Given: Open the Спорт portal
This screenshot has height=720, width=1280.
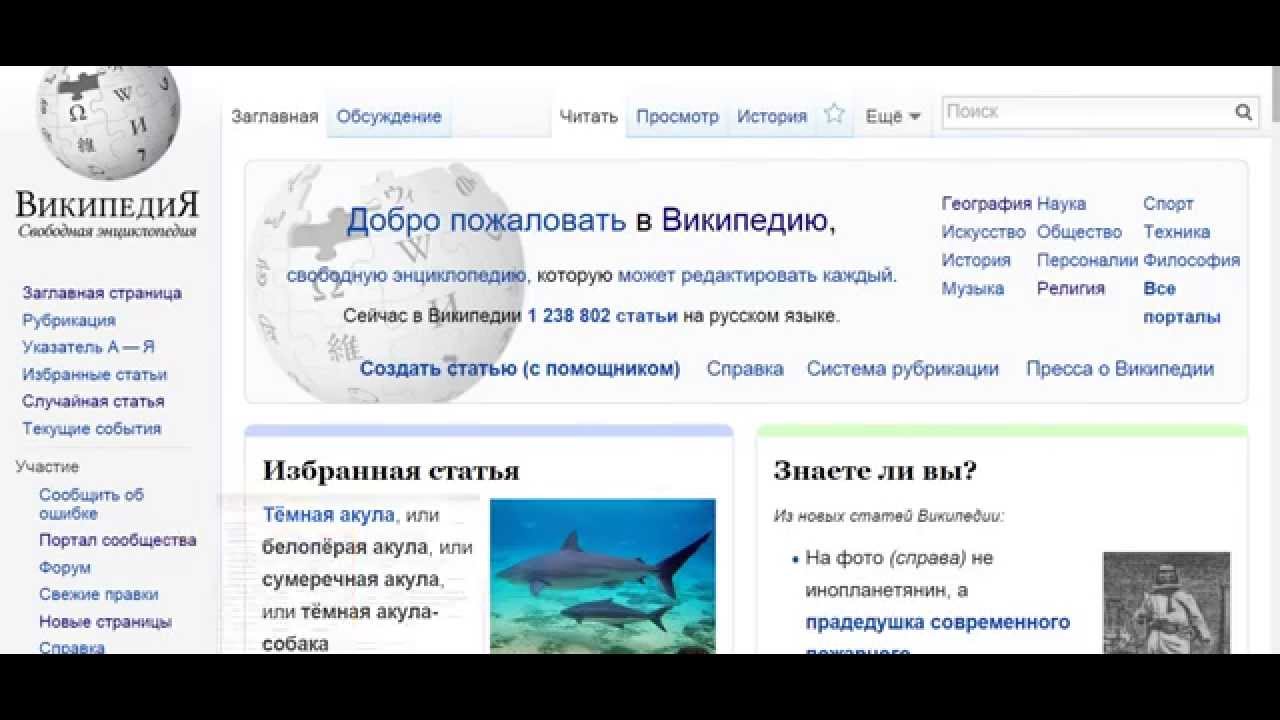Looking at the screenshot, I should pyautogui.click(x=1168, y=204).
